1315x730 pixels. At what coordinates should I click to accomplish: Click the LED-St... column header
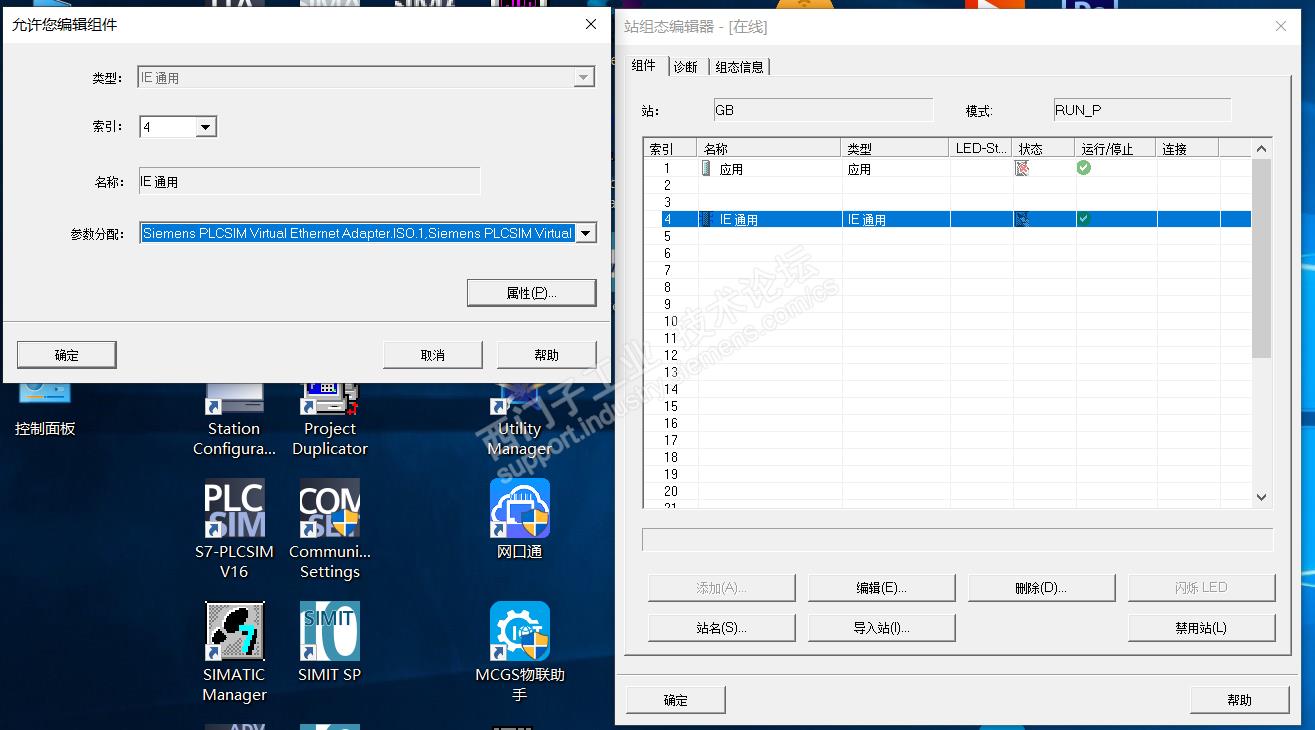pos(981,149)
